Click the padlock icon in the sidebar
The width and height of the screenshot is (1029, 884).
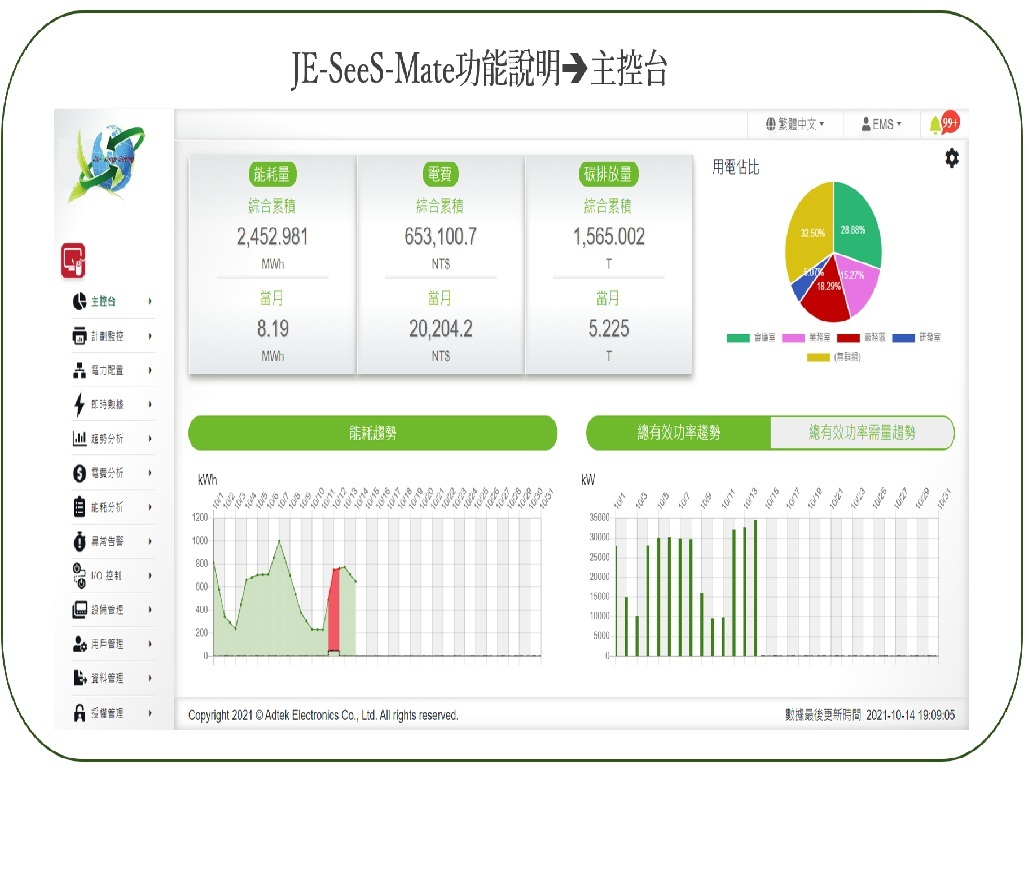[x=80, y=713]
